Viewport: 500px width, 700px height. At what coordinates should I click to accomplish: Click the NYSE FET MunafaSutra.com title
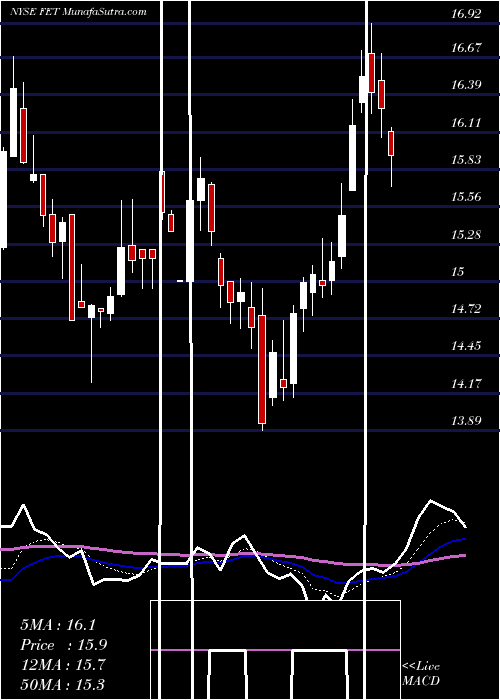(x=79, y=12)
